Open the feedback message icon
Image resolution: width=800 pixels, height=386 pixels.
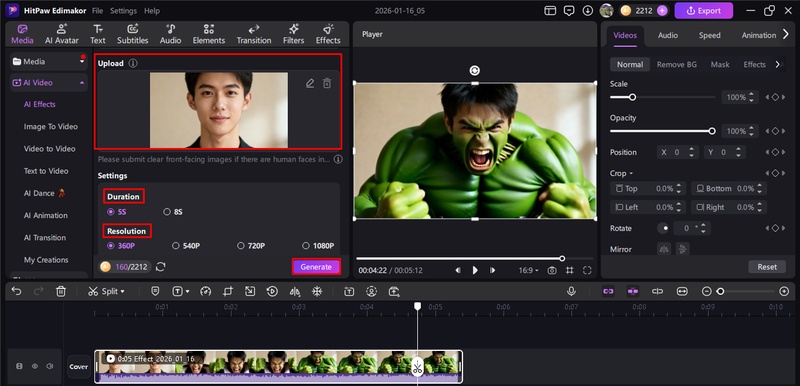pyautogui.click(x=569, y=11)
